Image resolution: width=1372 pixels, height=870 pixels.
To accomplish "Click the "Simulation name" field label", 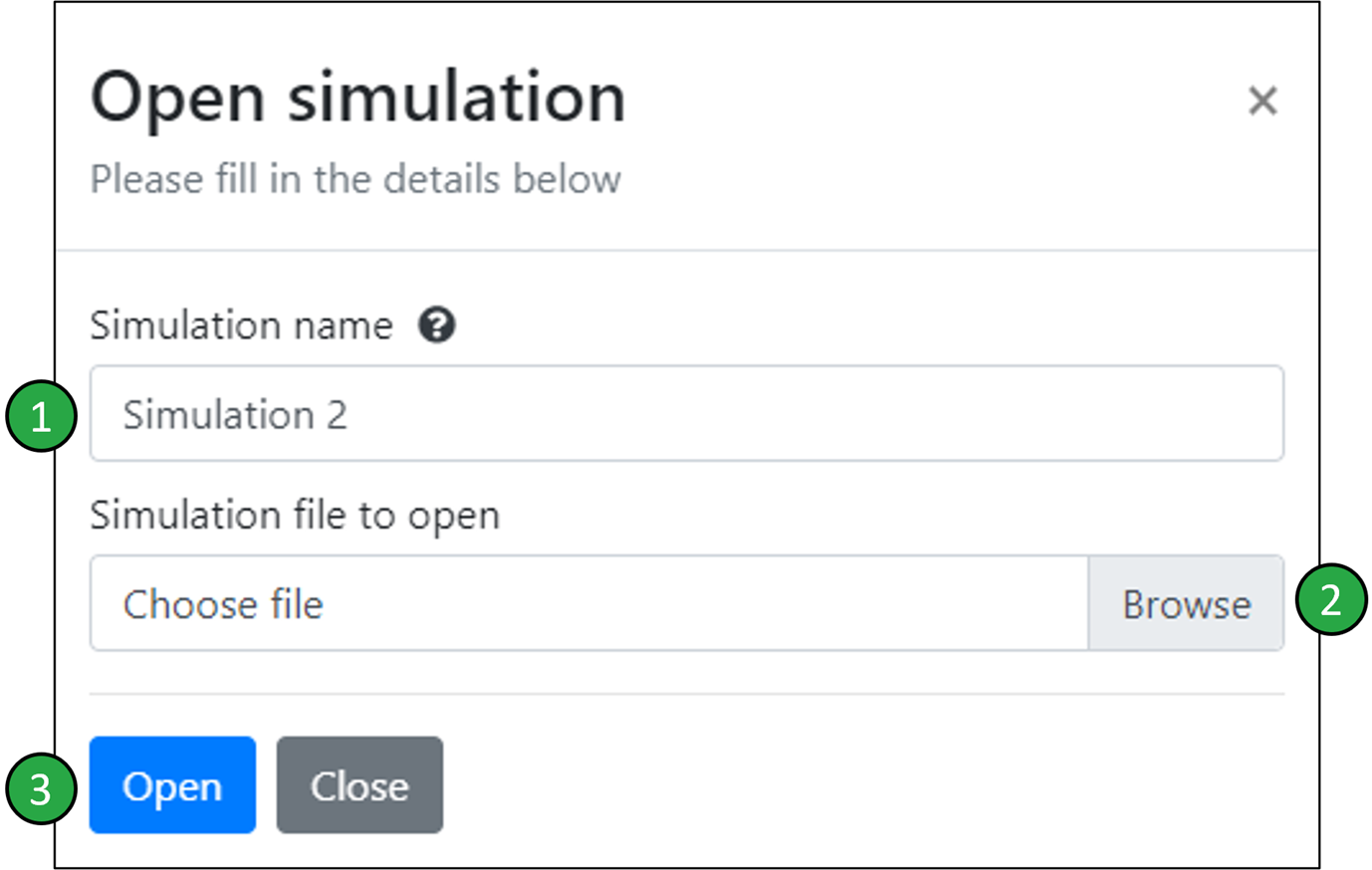I will click(x=241, y=326).
